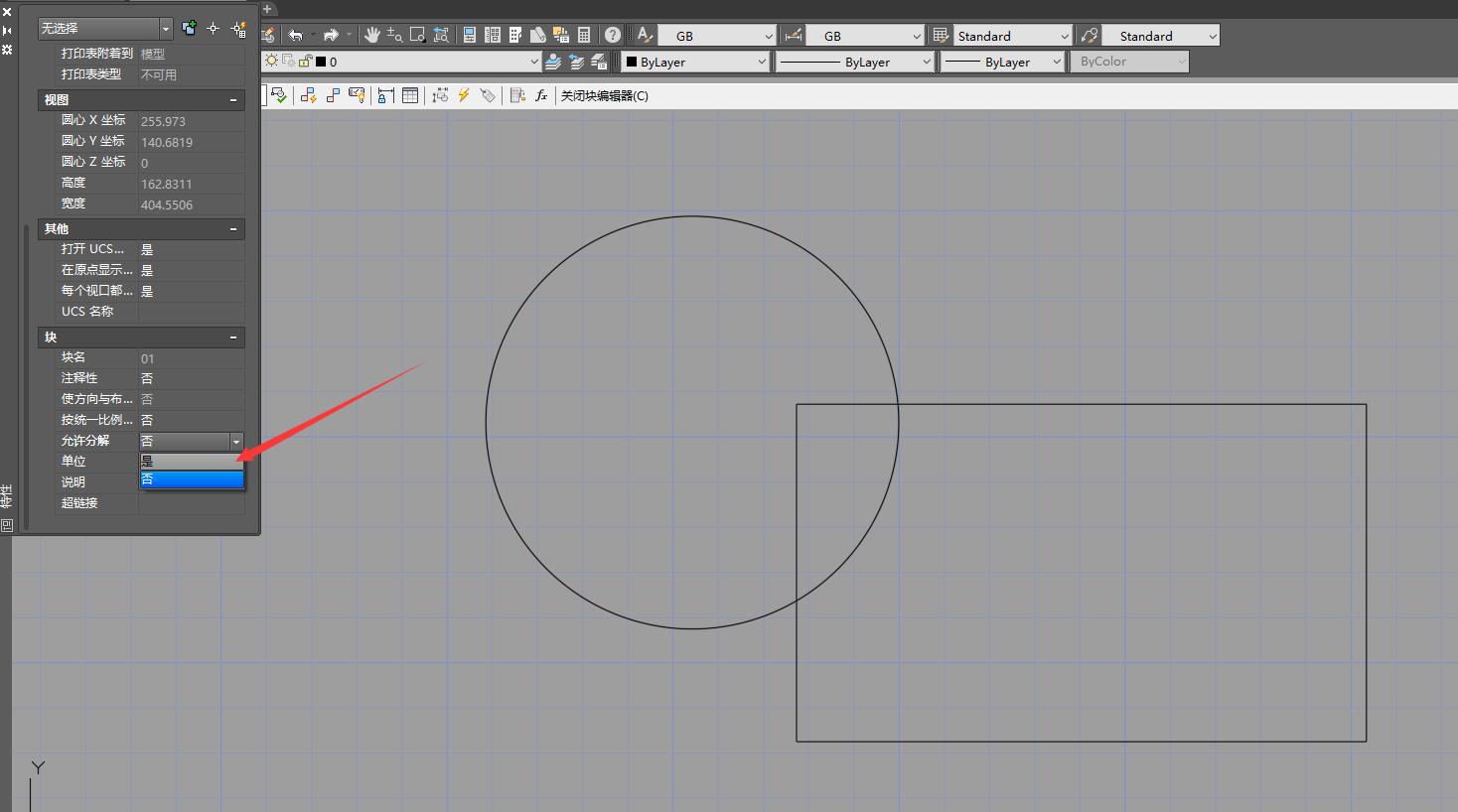Click the 块名 value field 01
1458x812 pixels.
pyautogui.click(x=191, y=358)
